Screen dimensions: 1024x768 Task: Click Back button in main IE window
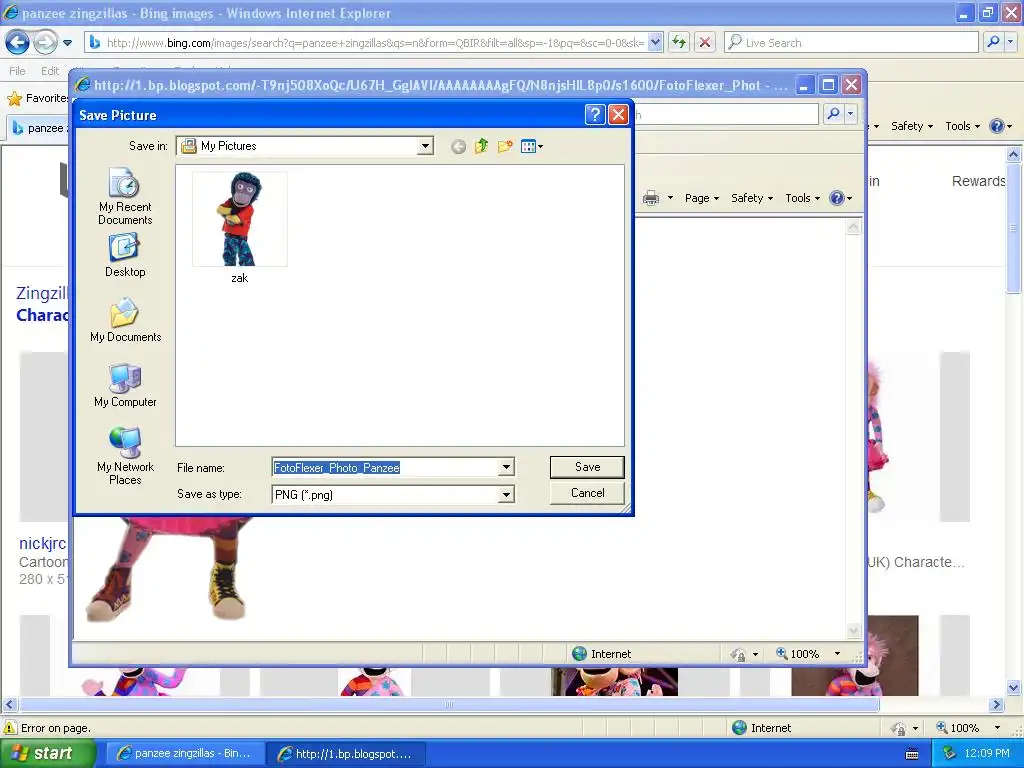pos(17,43)
